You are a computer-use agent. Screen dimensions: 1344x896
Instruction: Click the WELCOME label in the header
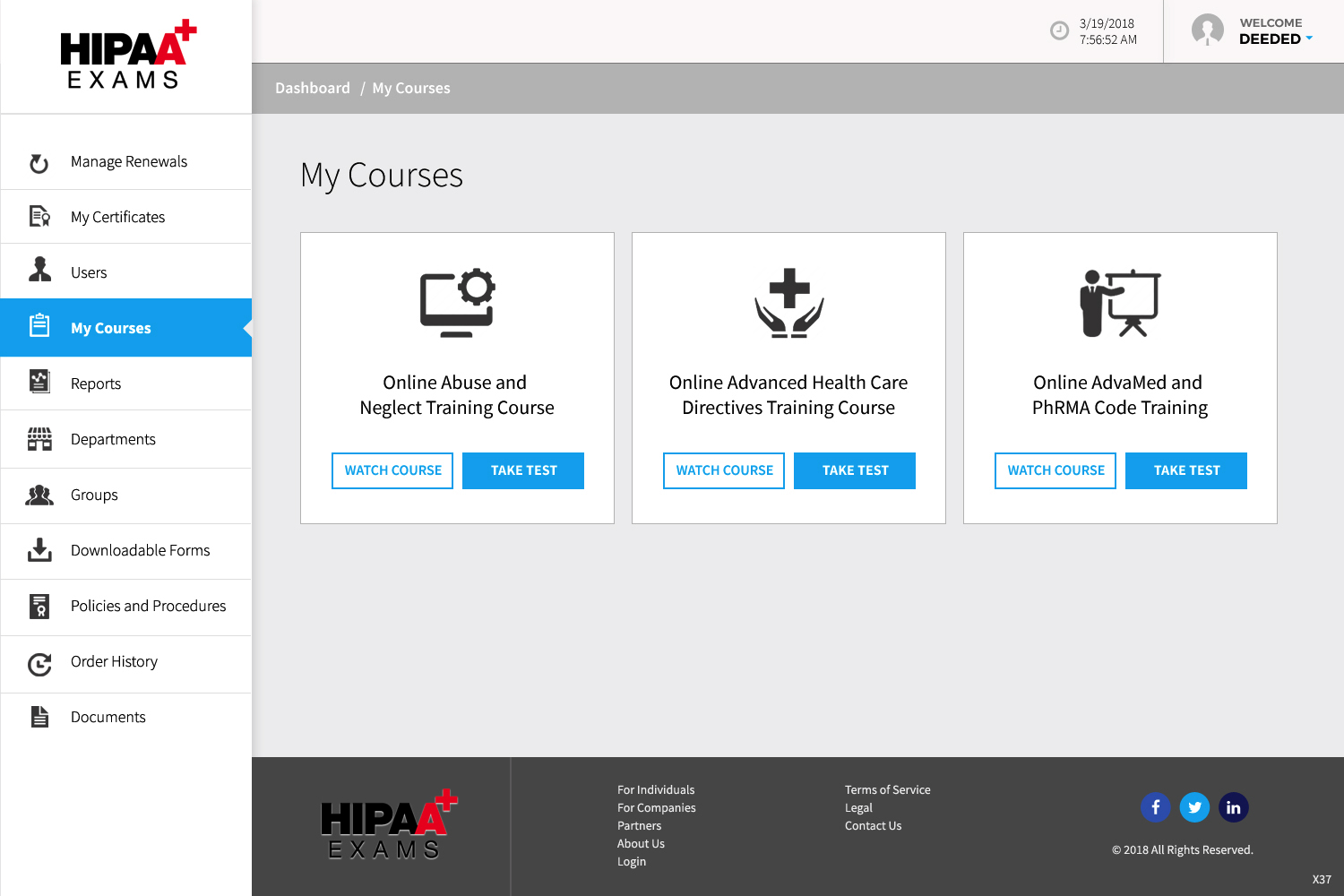1271,22
